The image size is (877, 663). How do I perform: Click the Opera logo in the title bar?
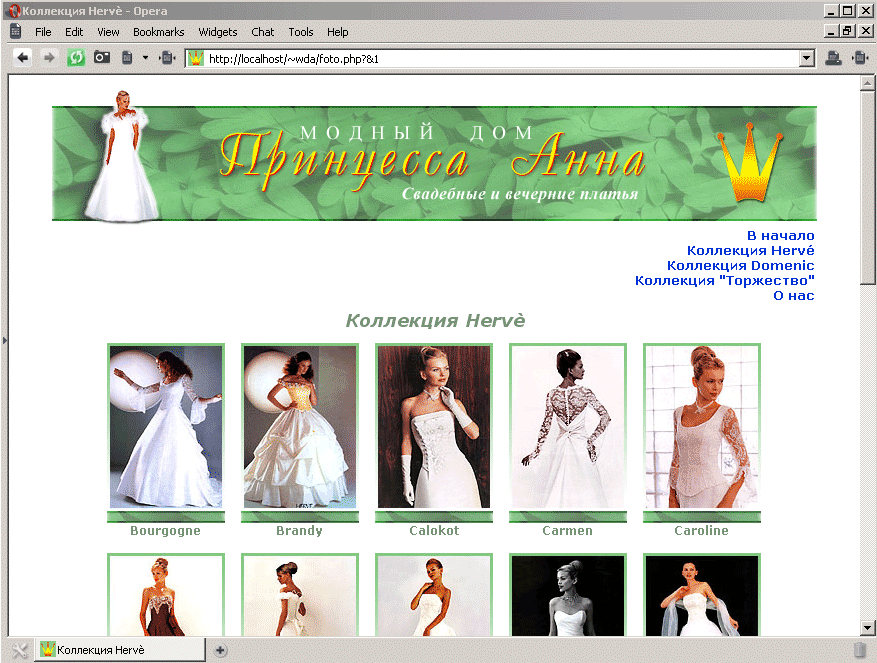pyautogui.click(x=14, y=11)
